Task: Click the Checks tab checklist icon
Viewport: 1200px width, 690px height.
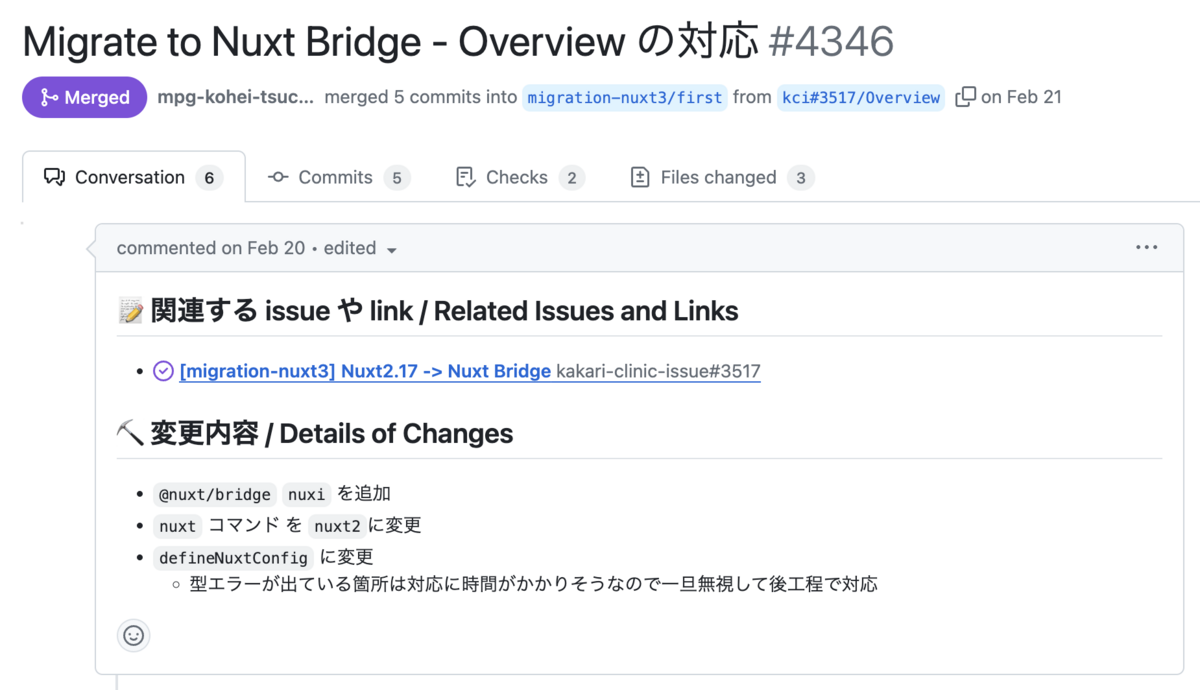Action: coord(465,178)
